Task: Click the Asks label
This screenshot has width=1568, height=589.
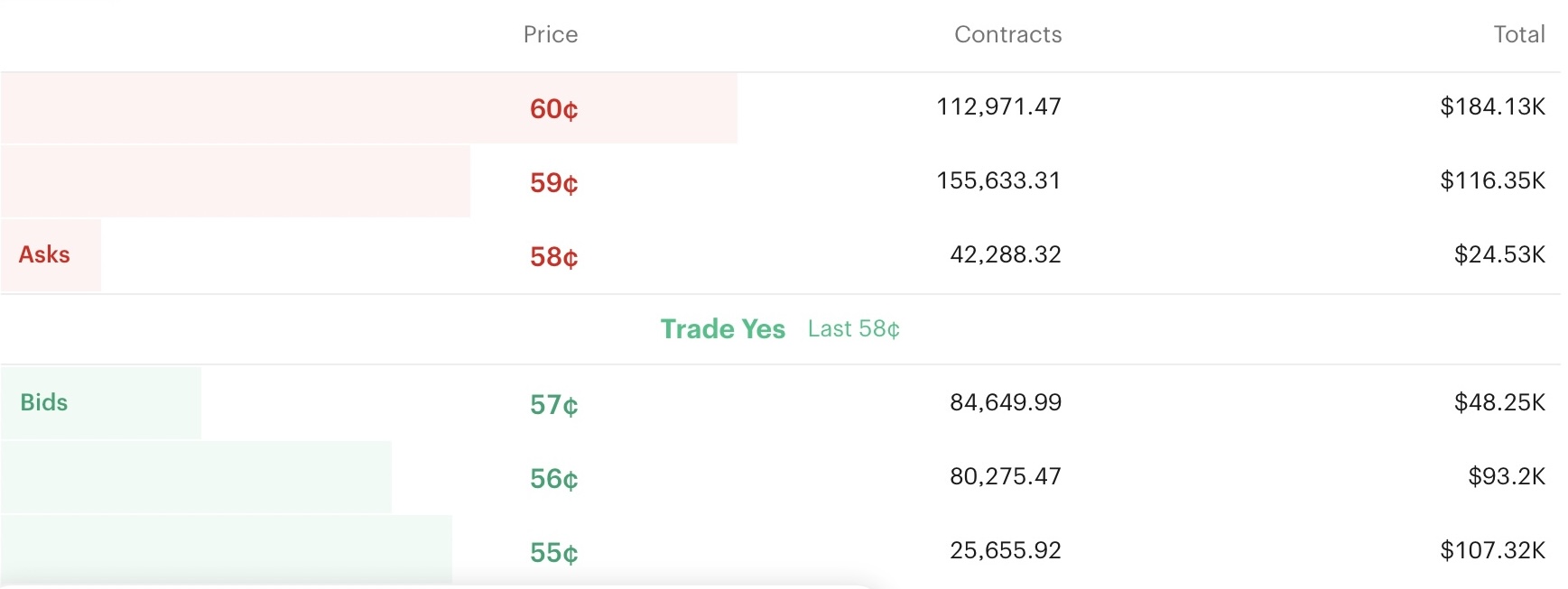Action: click(x=44, y=255)
